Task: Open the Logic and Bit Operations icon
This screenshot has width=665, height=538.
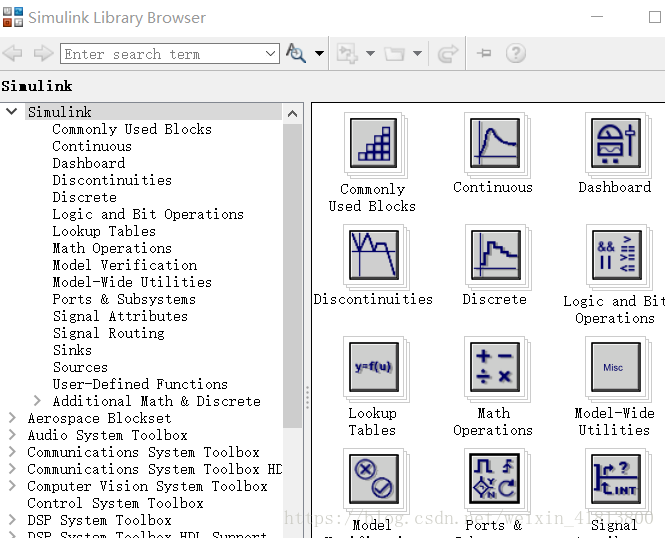Action: click(x=616, y=255)
